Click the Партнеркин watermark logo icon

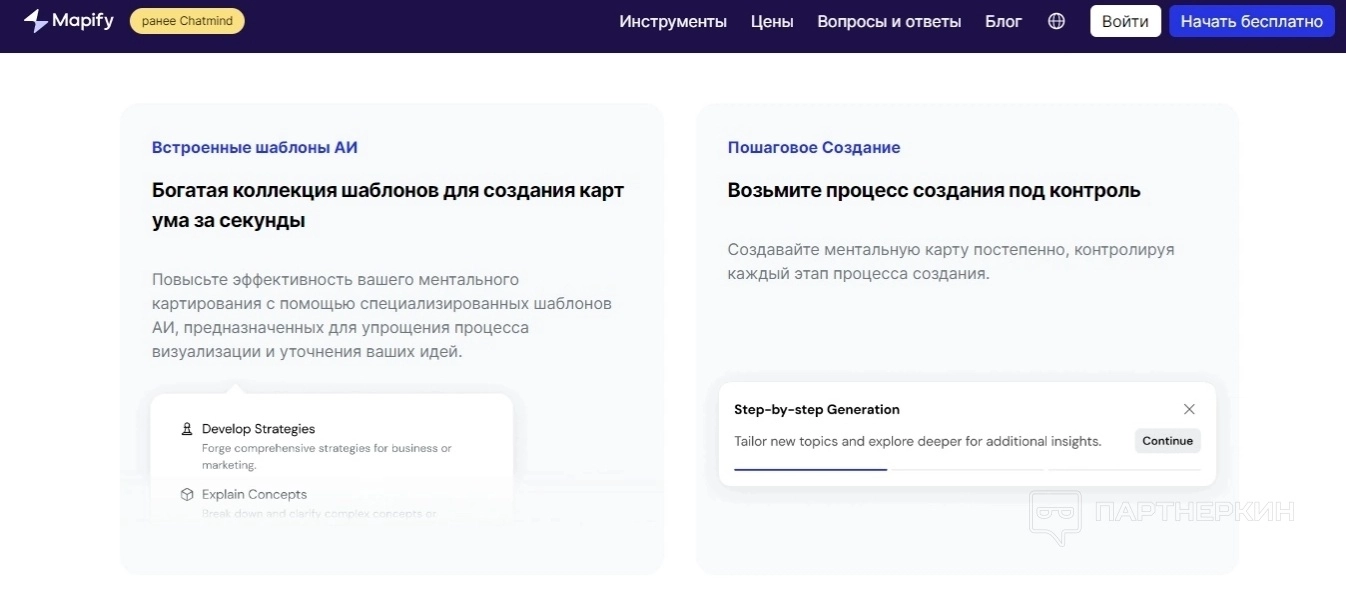[1055, 515]
